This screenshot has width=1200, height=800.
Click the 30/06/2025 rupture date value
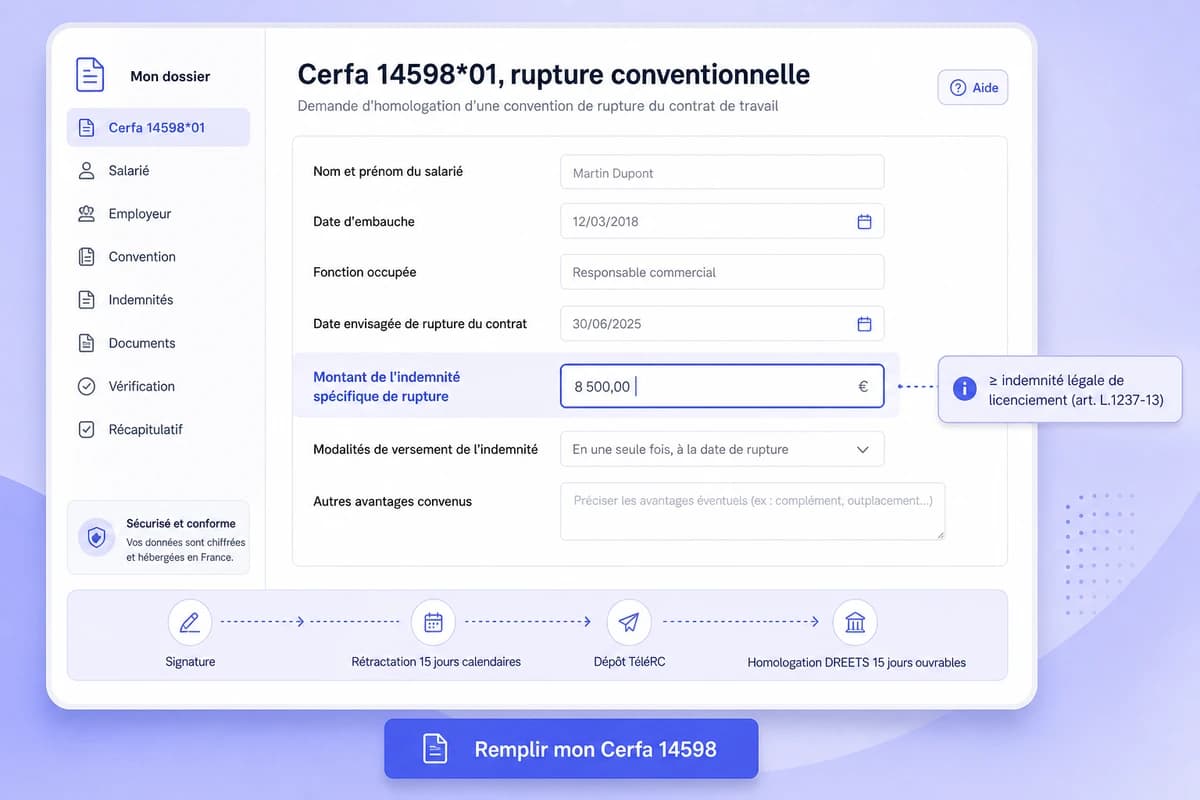click(x=605, y=324)
